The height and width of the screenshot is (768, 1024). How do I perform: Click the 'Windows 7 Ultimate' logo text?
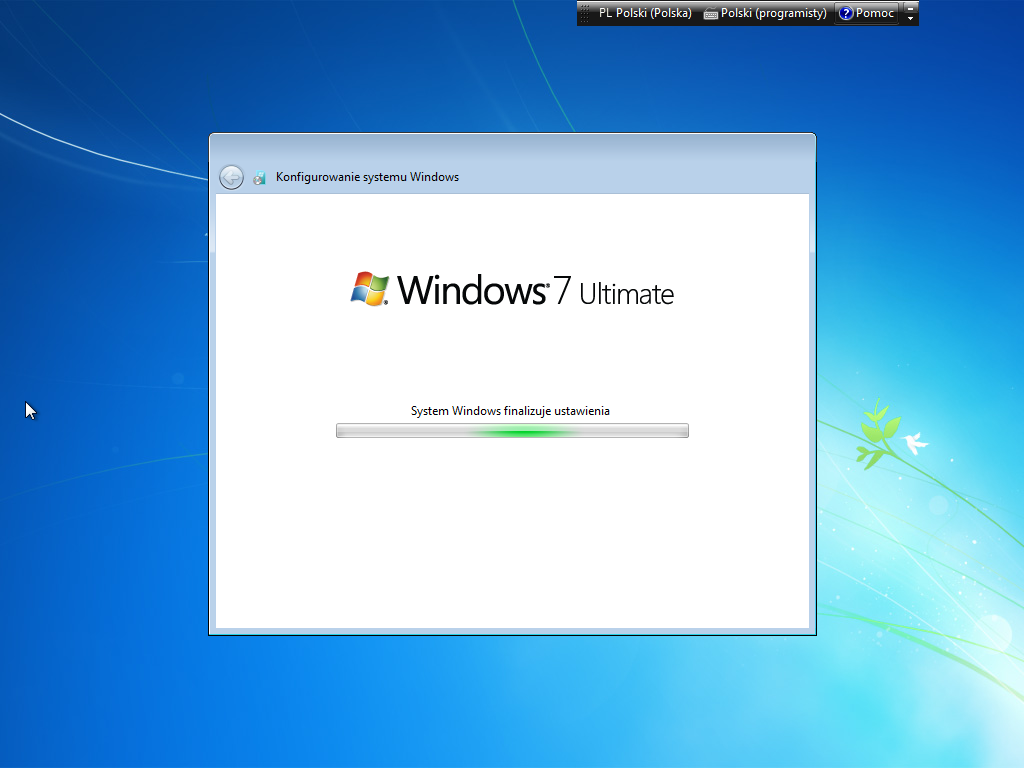(536, 291)
